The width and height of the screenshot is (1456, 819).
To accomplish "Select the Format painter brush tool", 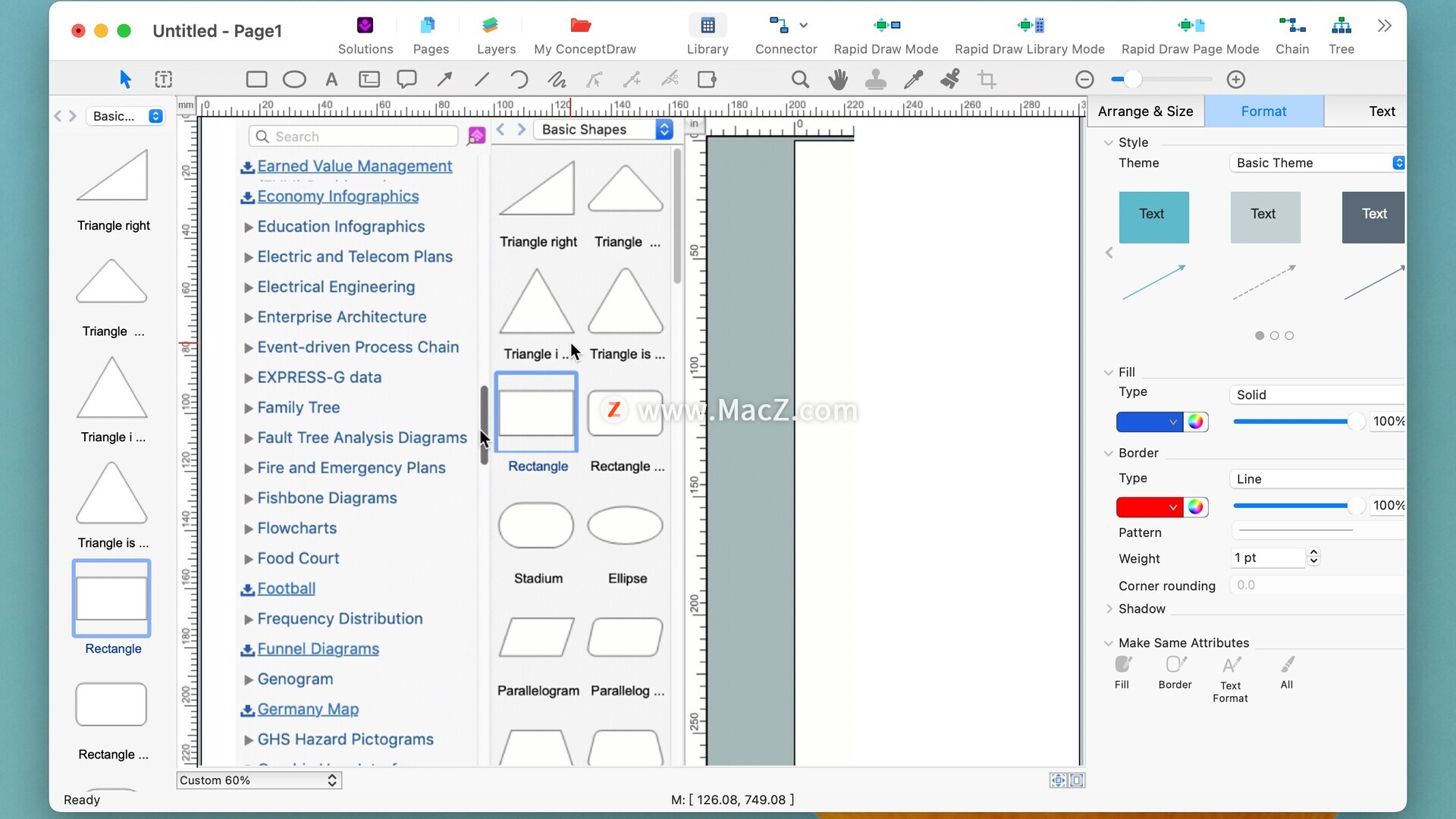I will pos(950,79).
